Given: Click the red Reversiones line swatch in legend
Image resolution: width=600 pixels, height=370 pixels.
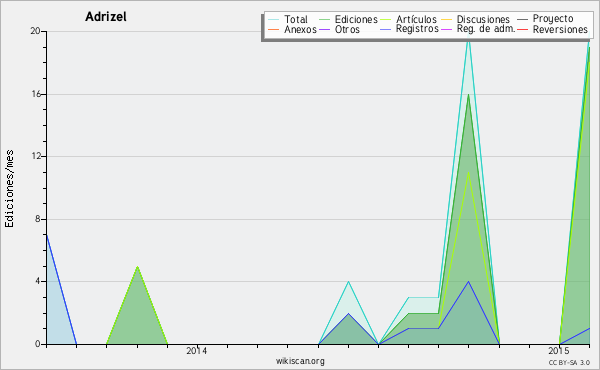Looking at the screenshot, I should click(523, 30).
